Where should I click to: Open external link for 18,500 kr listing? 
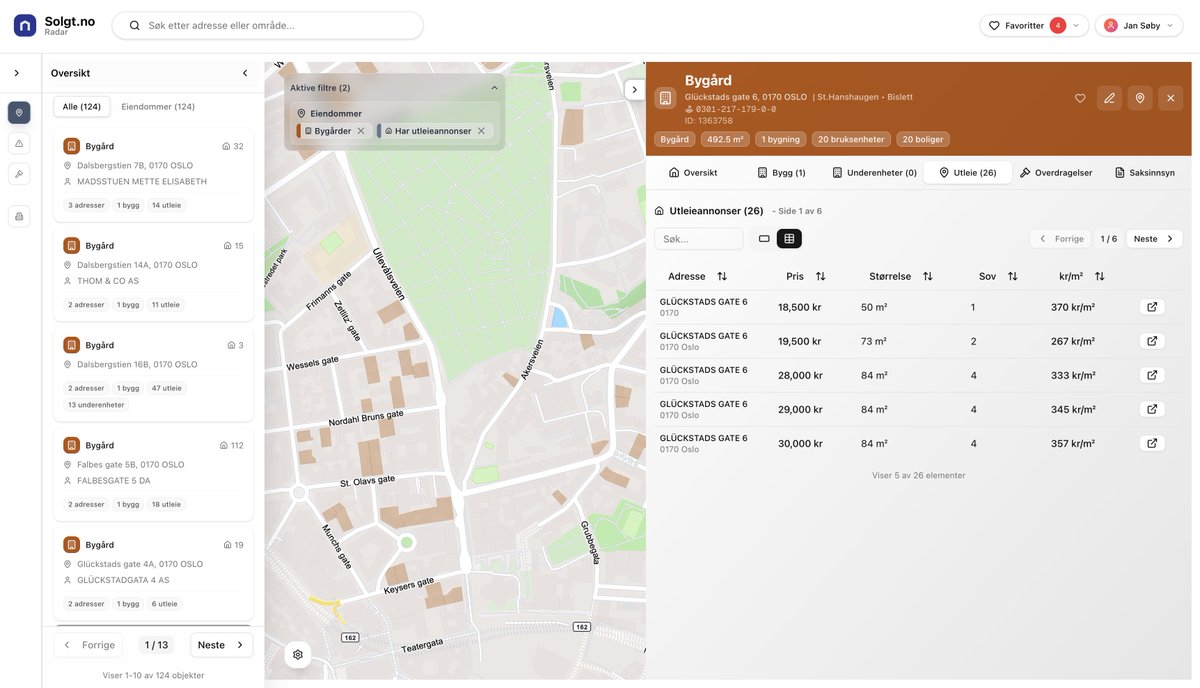[1152, 307]
